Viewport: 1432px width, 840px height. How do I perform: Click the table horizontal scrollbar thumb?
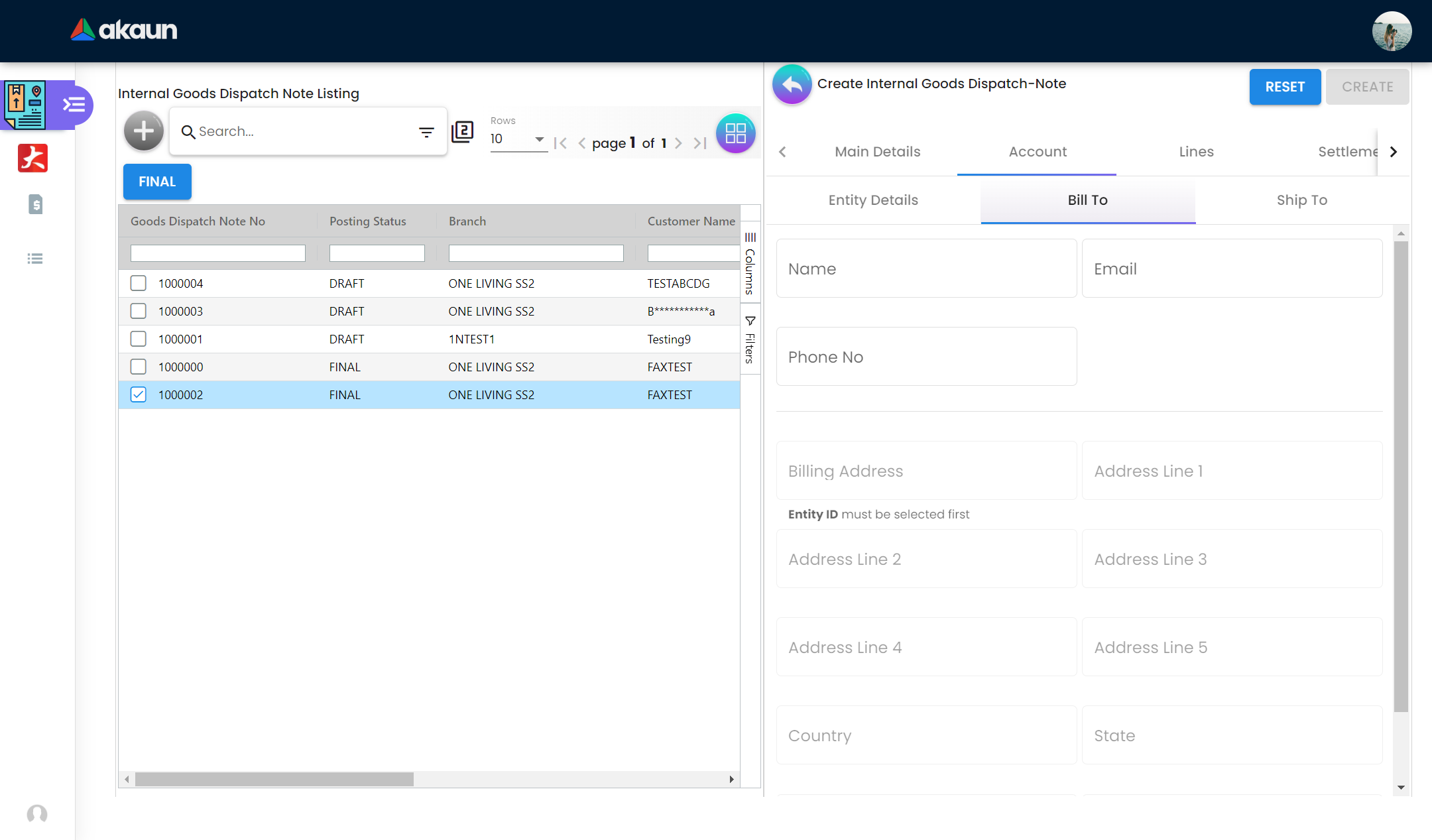pos(274,779)
